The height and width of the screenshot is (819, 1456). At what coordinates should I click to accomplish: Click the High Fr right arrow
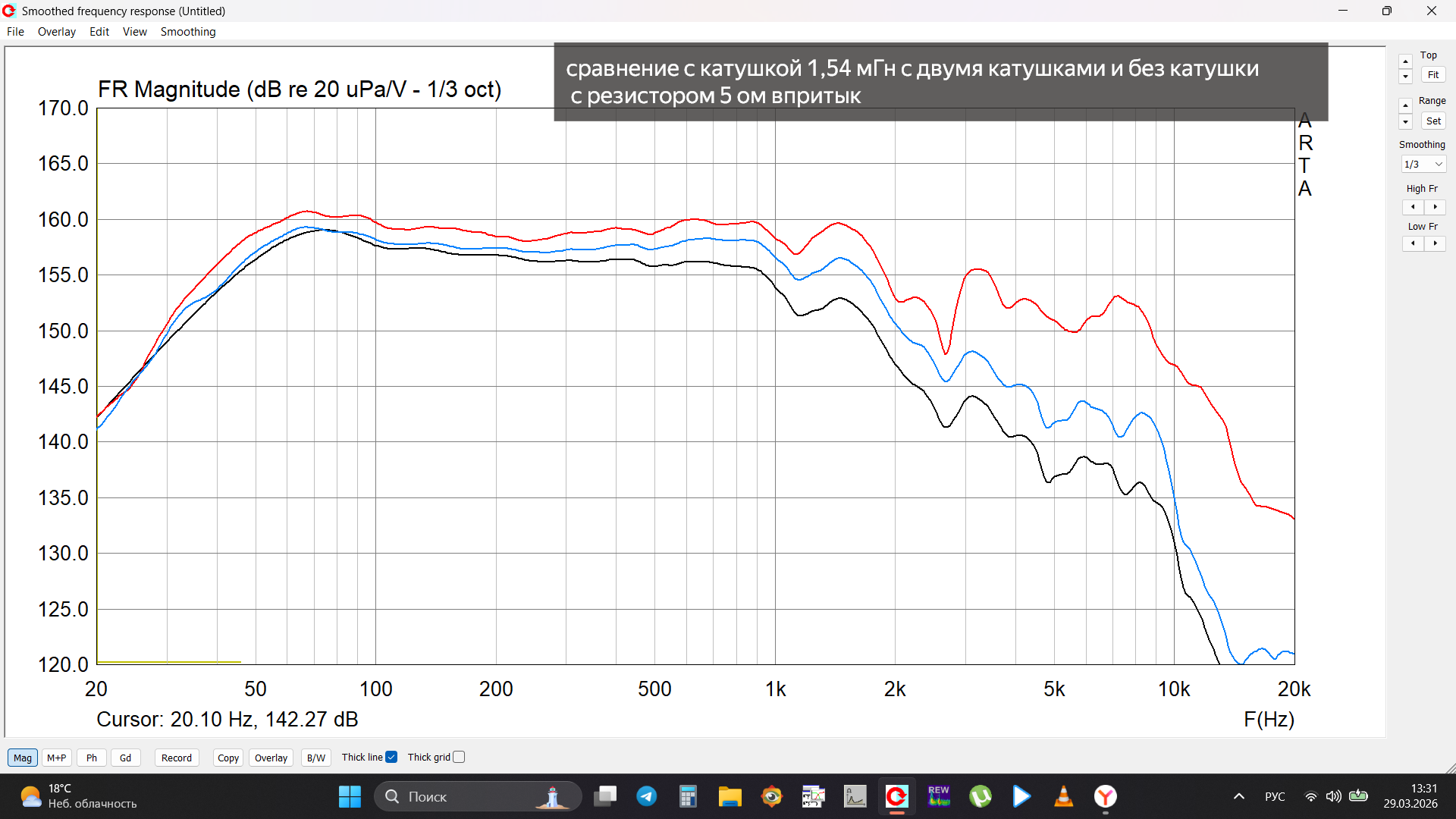click(1435, 206)
